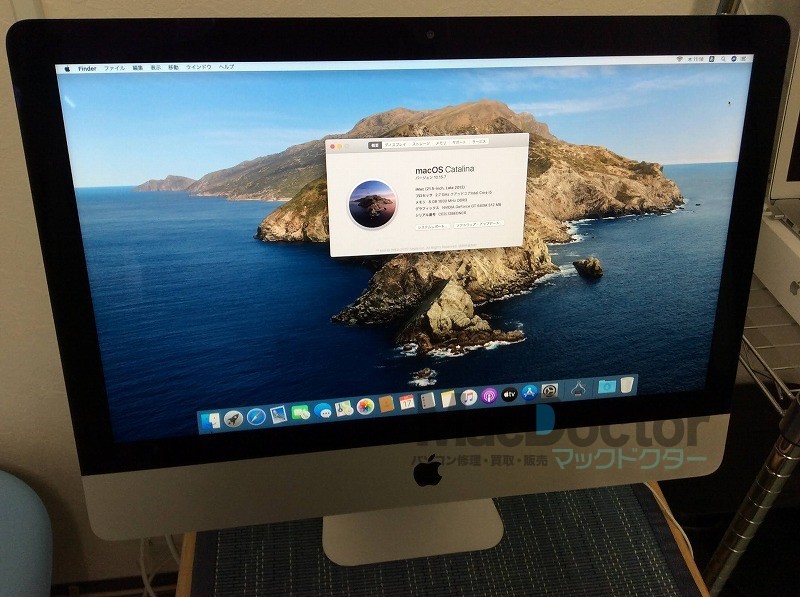Image resolution: width=800 pixels, height=597 pixels.
Task: Open 移動 menu in menu bar
Action: (173, 67)
